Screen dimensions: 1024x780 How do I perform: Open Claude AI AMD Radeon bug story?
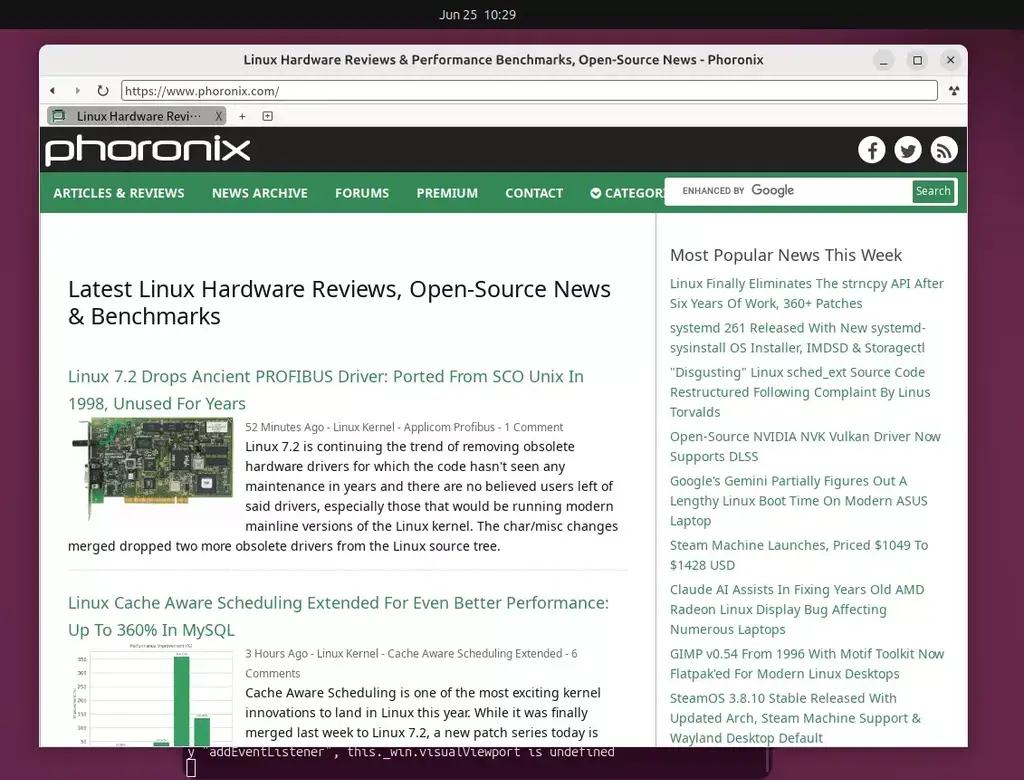[797, 609]
